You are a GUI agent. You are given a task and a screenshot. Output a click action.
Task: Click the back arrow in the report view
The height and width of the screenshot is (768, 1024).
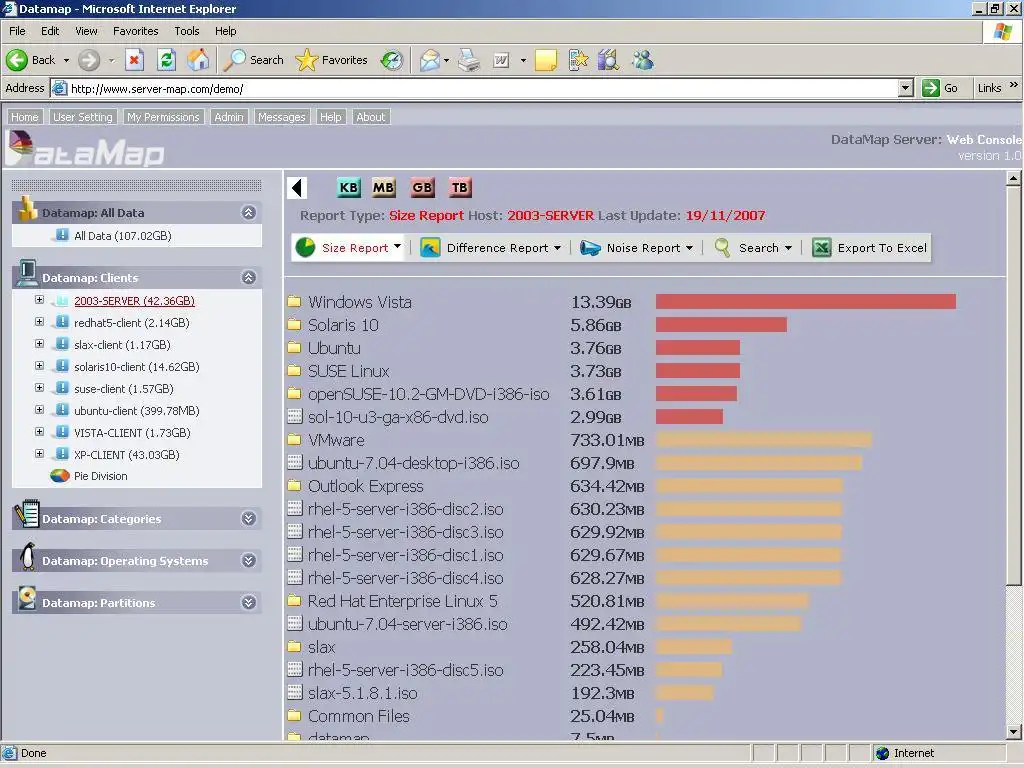click(297, 187)
